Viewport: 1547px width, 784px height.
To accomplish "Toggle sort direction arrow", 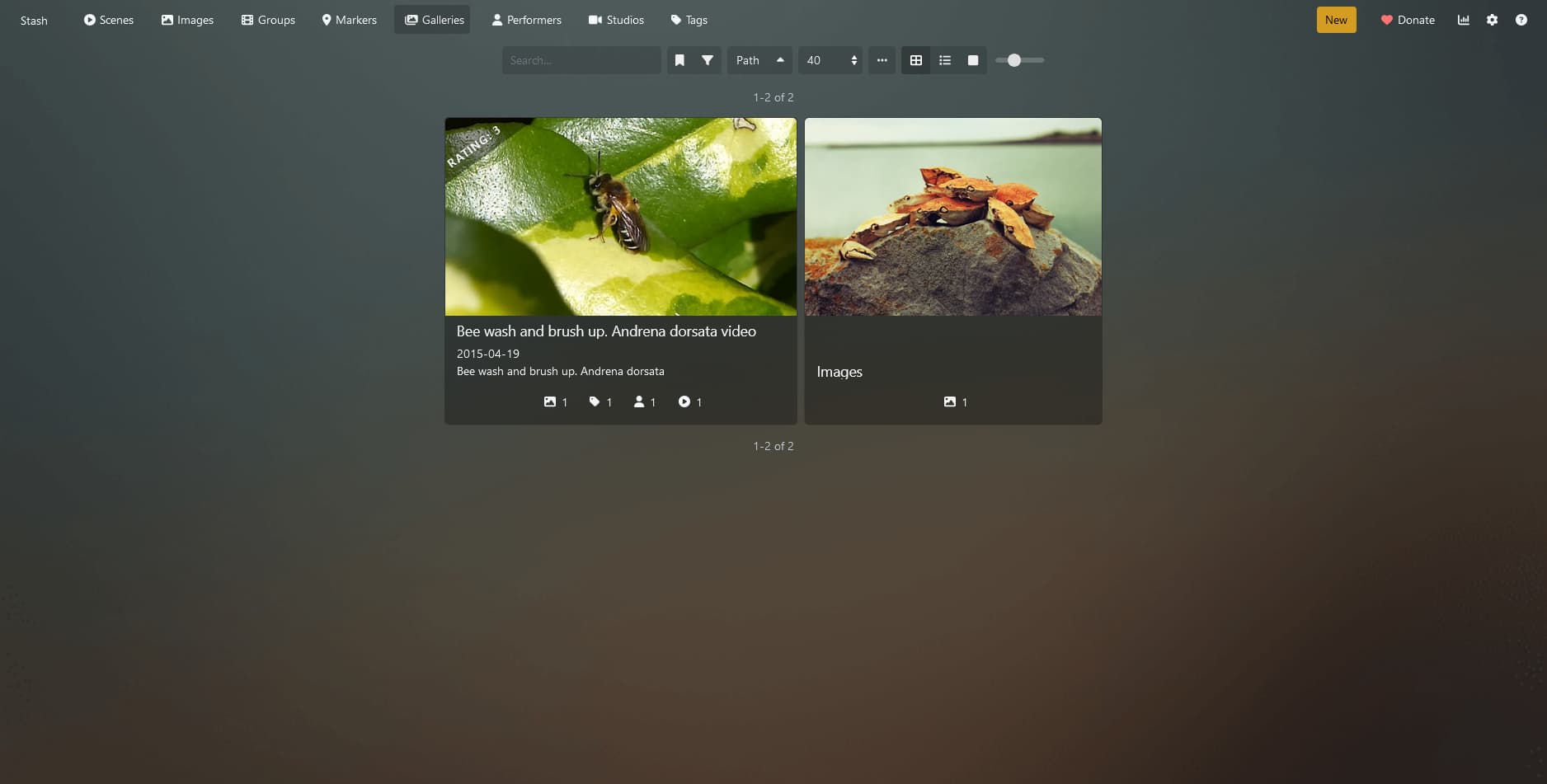I will click(780, 60).
